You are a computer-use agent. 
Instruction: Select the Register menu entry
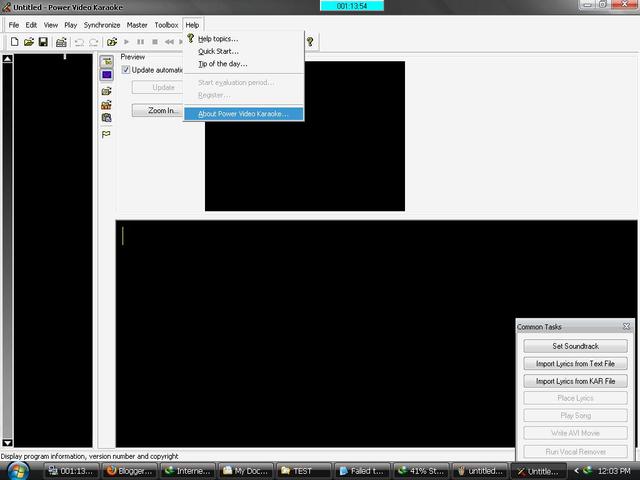pos(244,95)
